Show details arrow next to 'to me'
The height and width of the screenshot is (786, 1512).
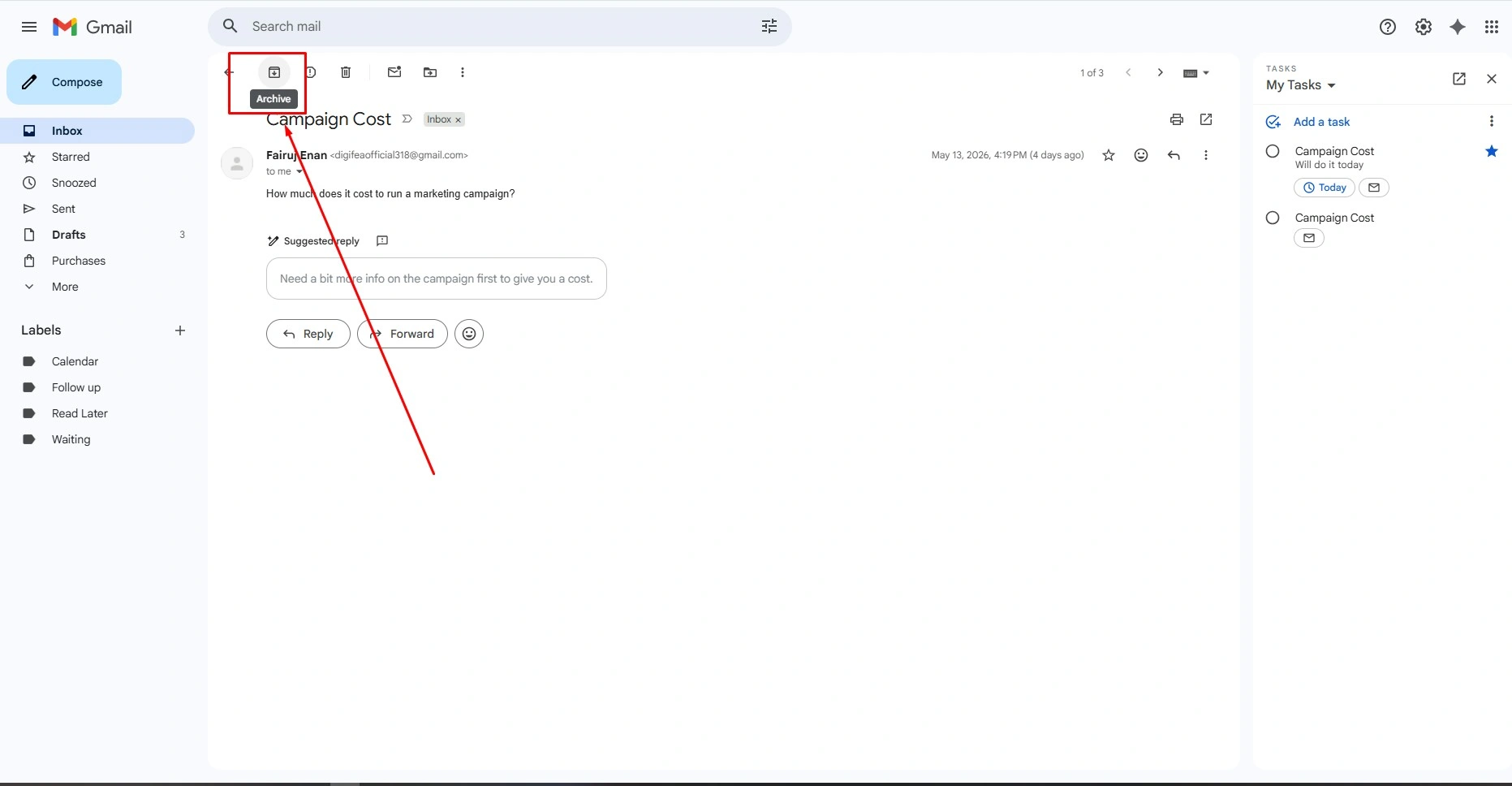click(299, 171)
